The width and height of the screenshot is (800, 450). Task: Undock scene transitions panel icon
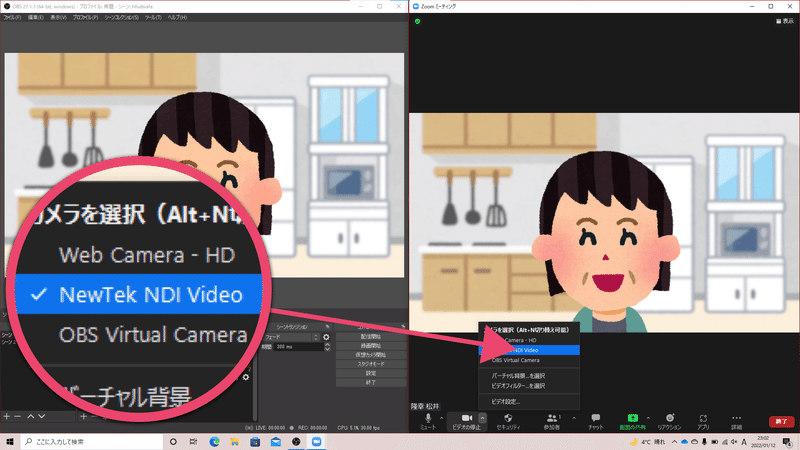click(x=328, y=327)
